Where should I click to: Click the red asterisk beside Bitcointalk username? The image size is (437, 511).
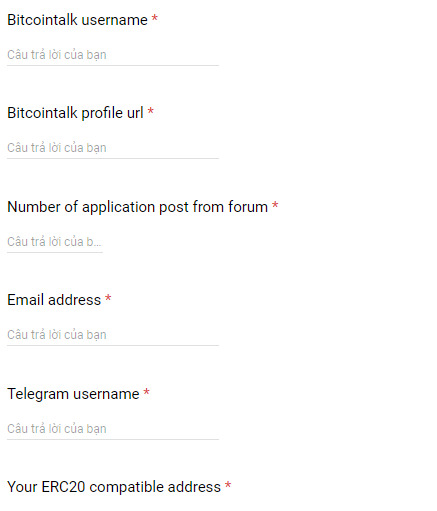click(155, 18)
